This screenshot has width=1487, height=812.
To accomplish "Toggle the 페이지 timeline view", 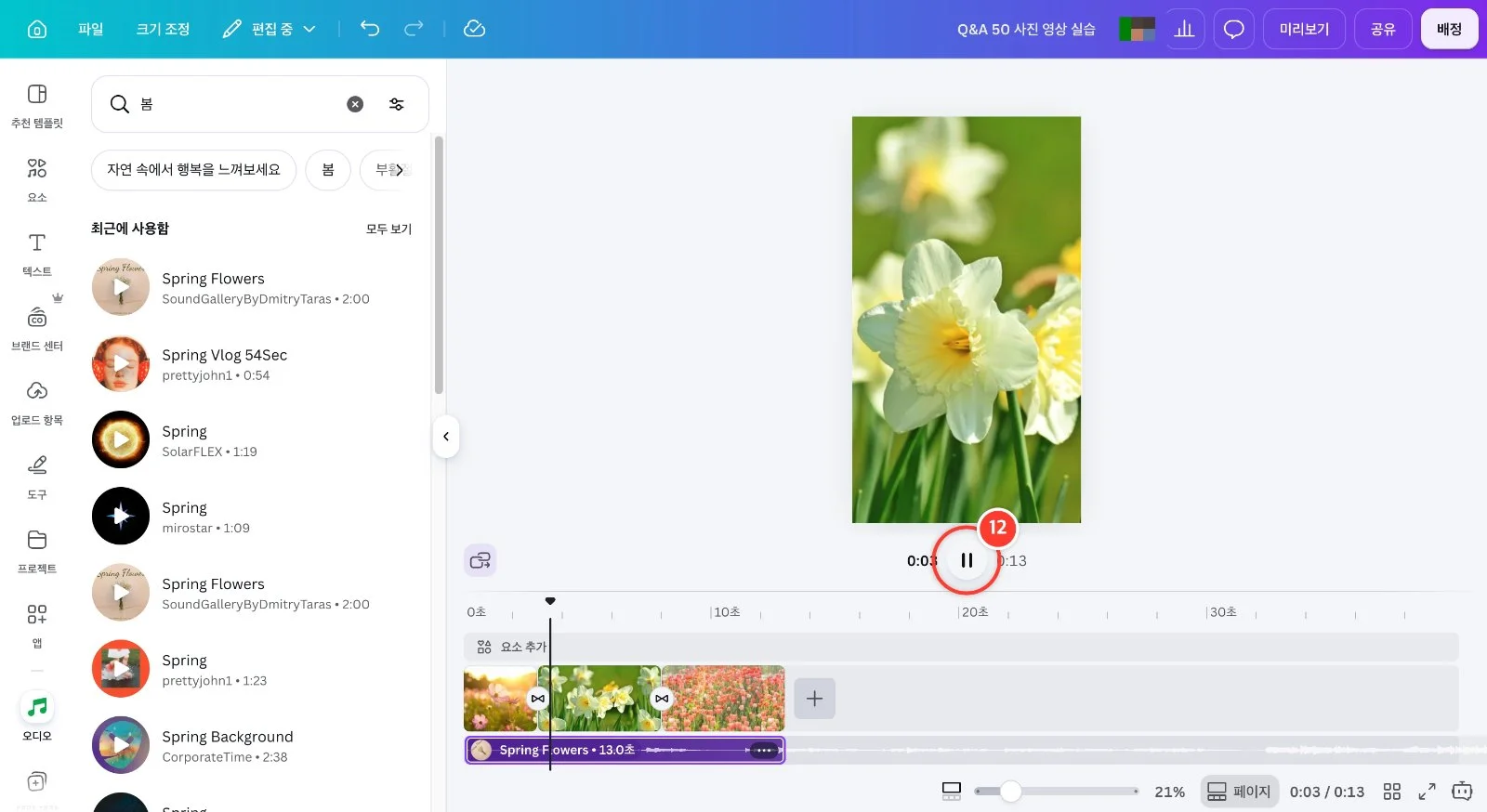I will click(1239, 792).
